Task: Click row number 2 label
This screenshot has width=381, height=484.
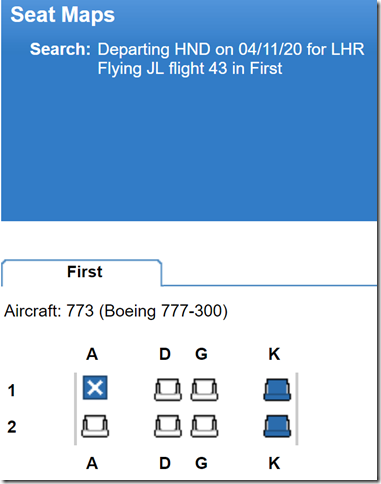Action: click(x=12, y=427)
